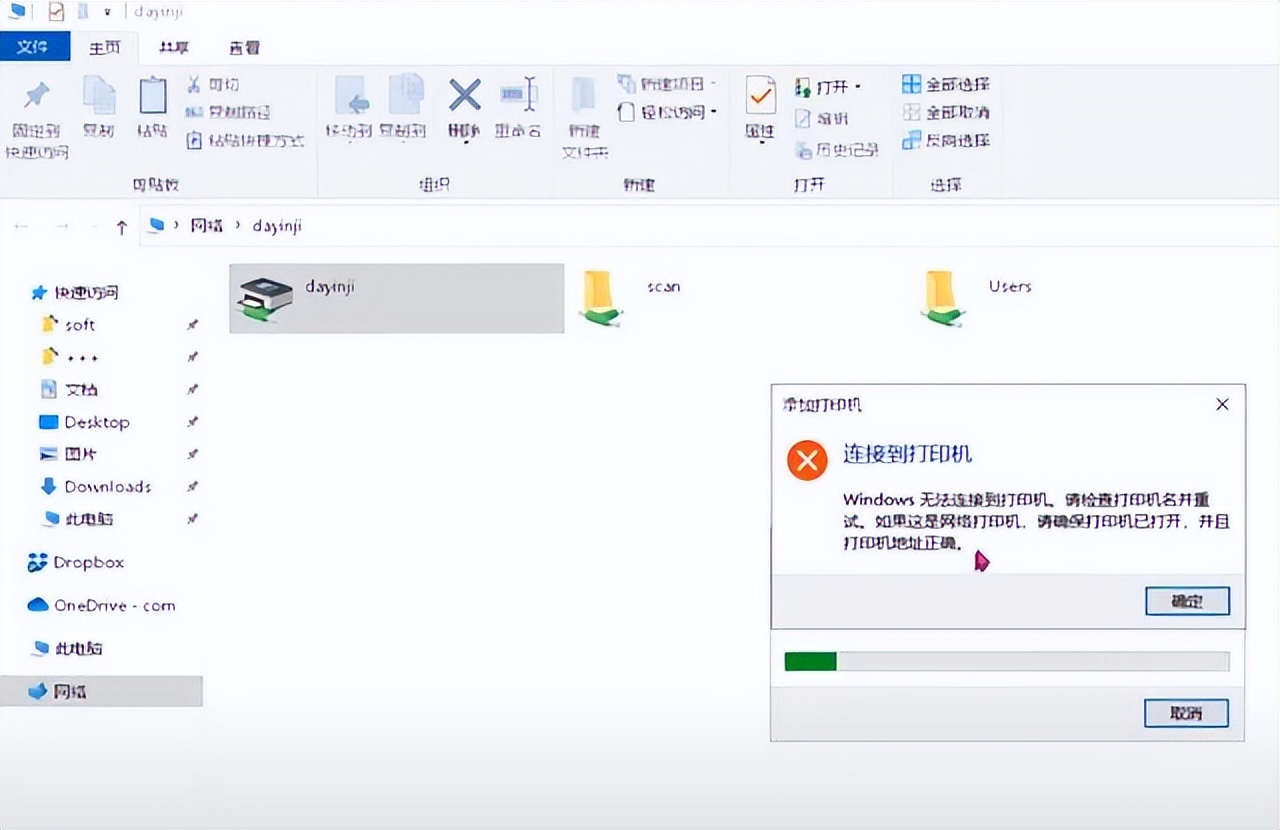Open 历史记录 (history) in ribbon
Screen dimensions: 1280x830
[837, 150]
